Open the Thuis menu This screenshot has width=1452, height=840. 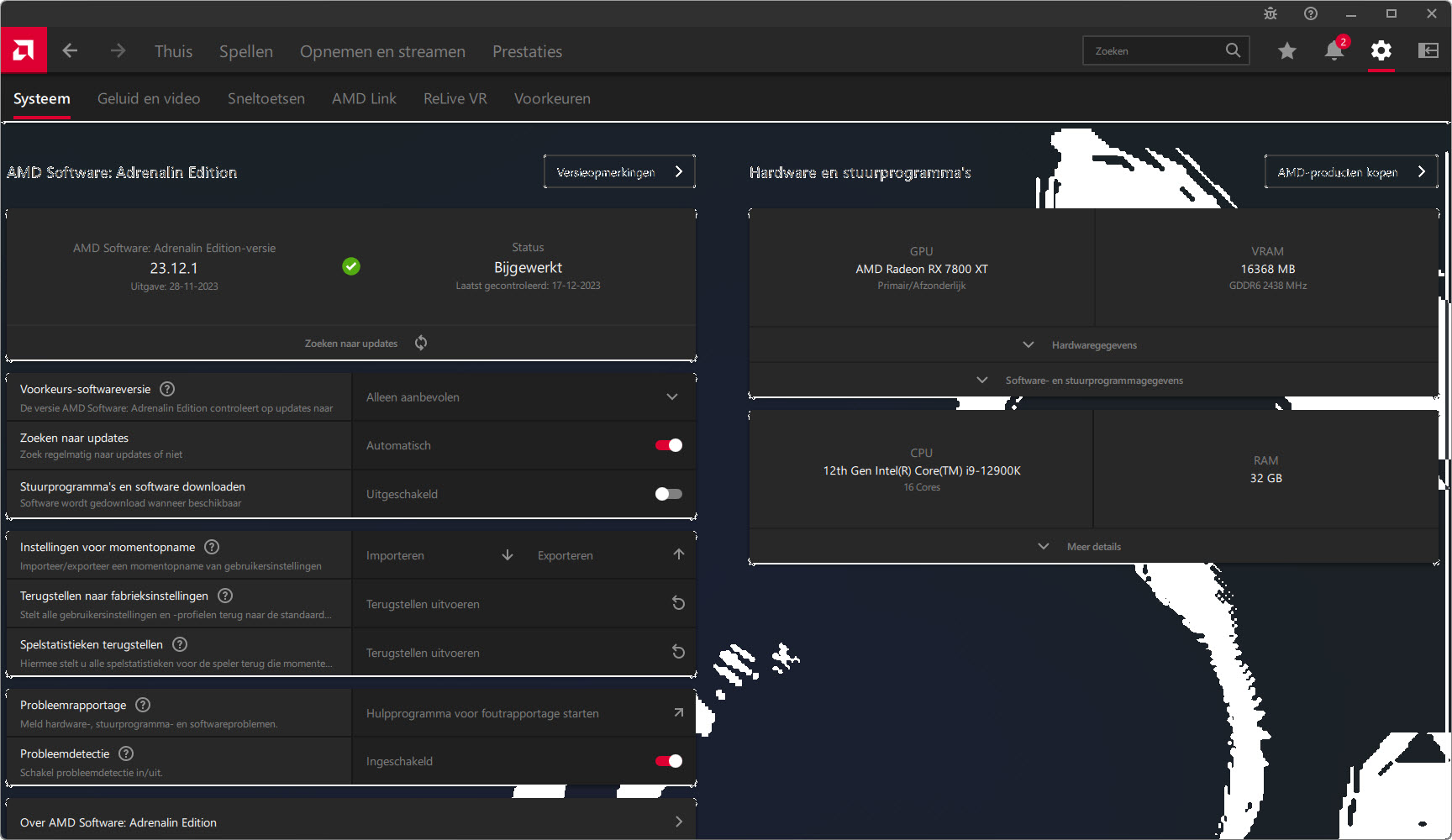tap(173, 51)
